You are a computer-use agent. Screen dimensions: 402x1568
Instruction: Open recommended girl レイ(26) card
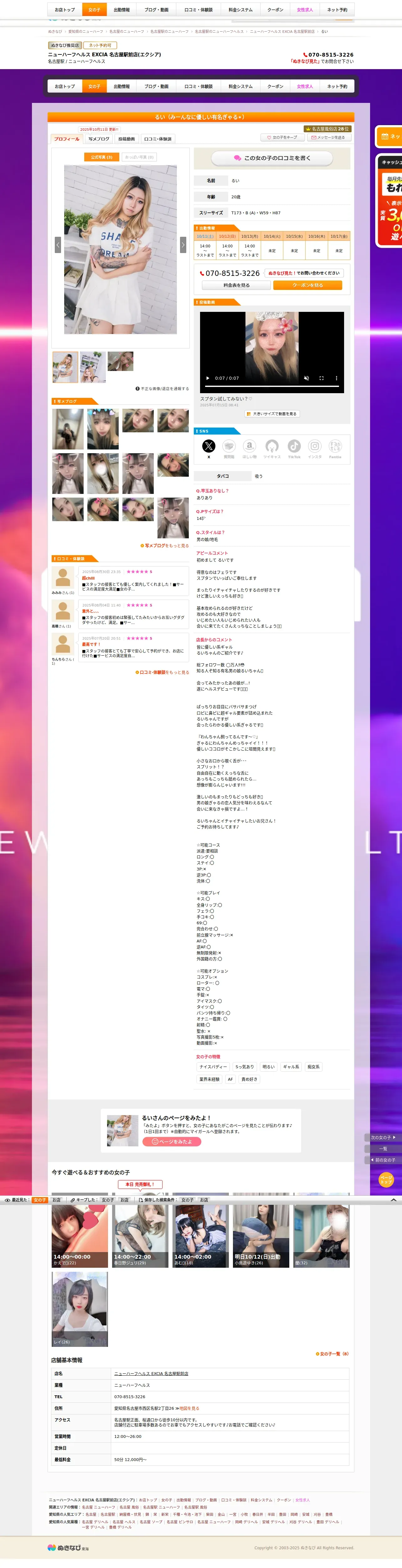80,1309
